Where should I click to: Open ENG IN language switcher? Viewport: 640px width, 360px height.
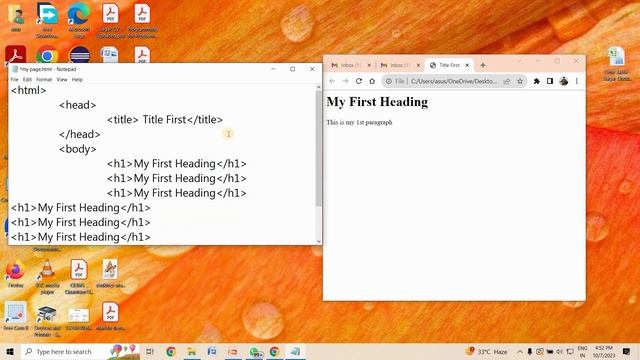(582, 351)
